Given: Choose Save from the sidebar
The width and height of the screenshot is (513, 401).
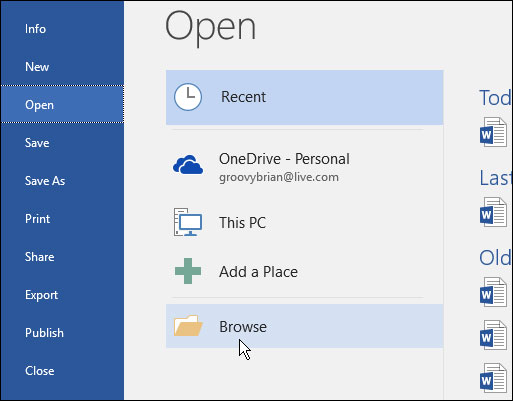Looking at the screenshot, I should click(62, 143).
